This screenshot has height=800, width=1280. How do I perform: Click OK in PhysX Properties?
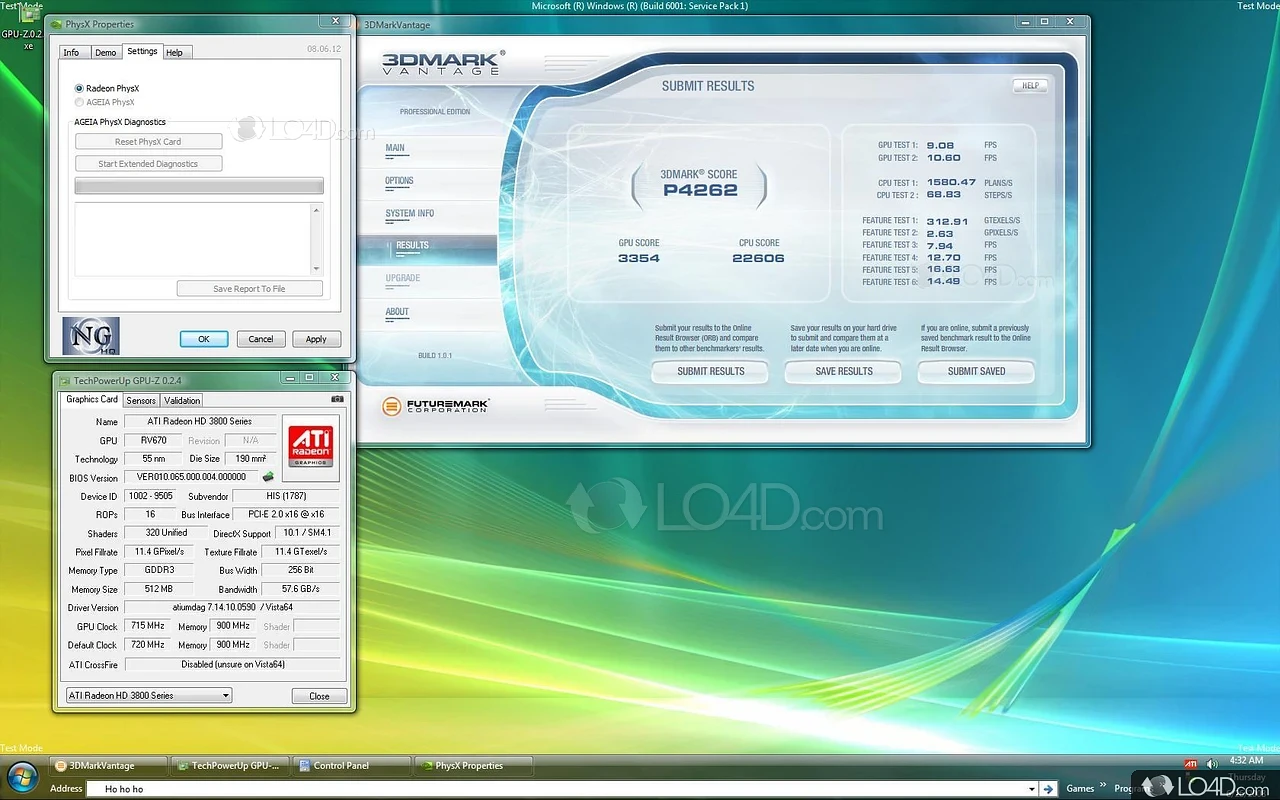pos(204,339)
